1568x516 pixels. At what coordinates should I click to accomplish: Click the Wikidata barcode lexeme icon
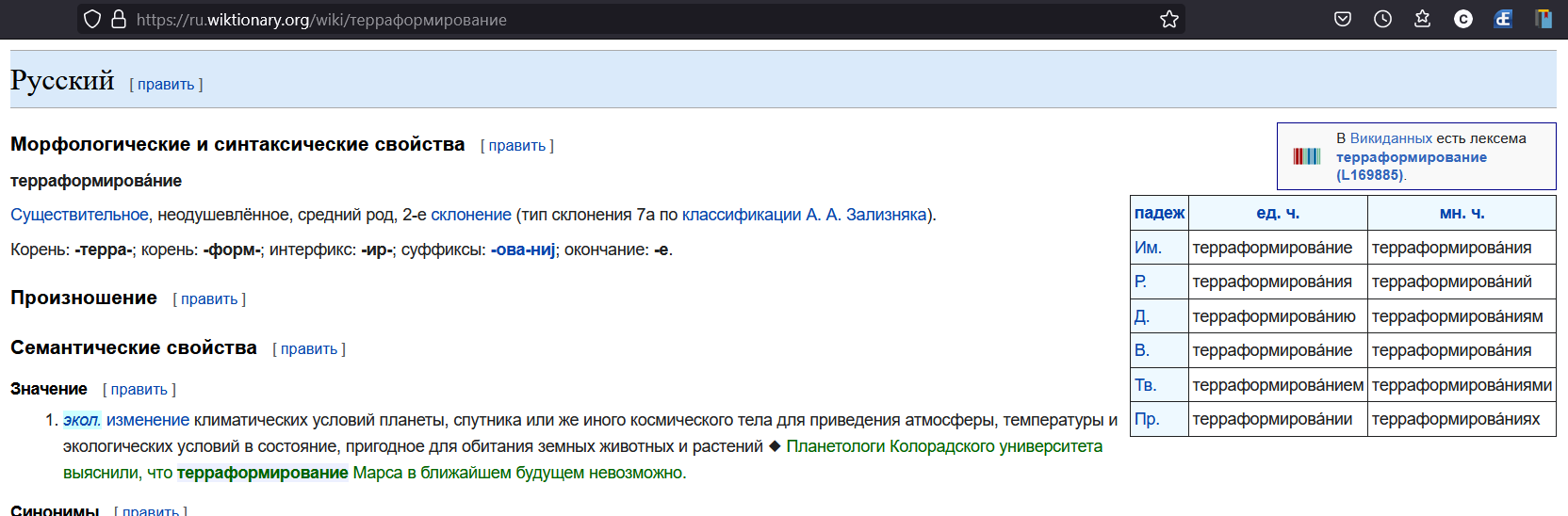[x=1306, y=156]
